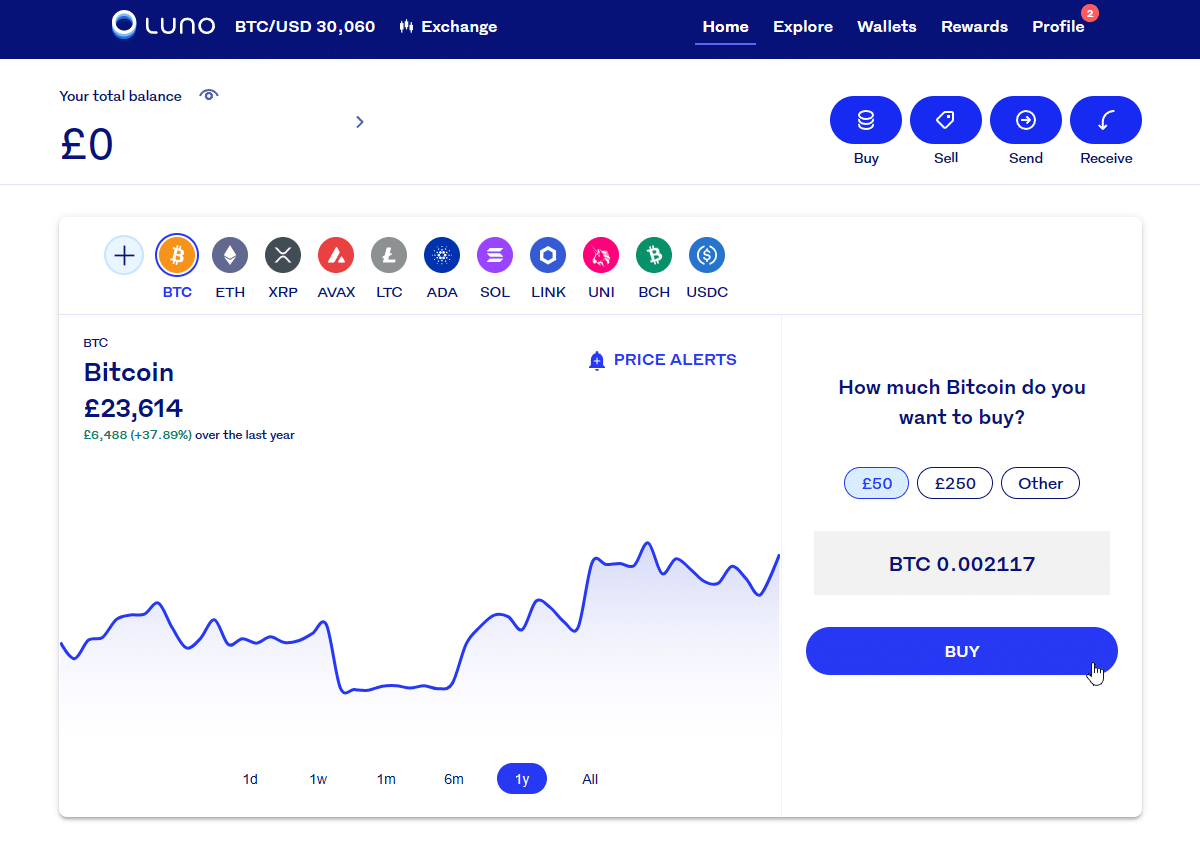Click the Profile notification badge showing 2

pos(1090,13)
